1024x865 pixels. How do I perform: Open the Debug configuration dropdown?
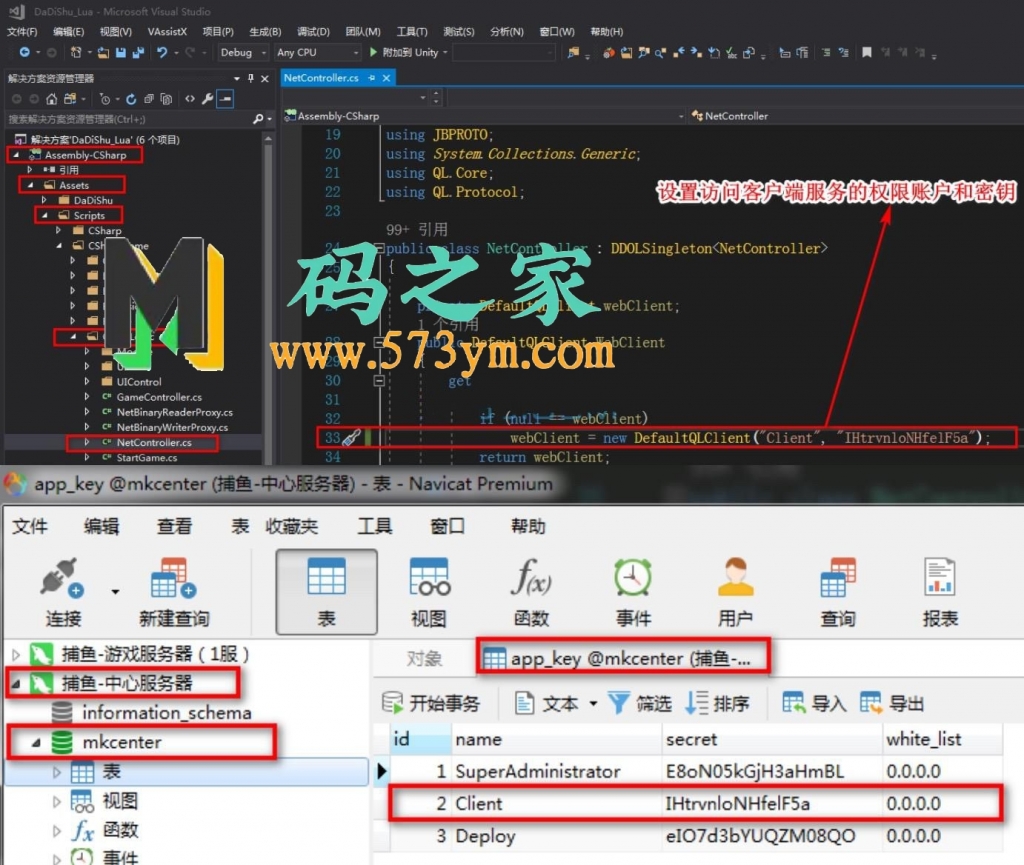(x=244, y=52)
